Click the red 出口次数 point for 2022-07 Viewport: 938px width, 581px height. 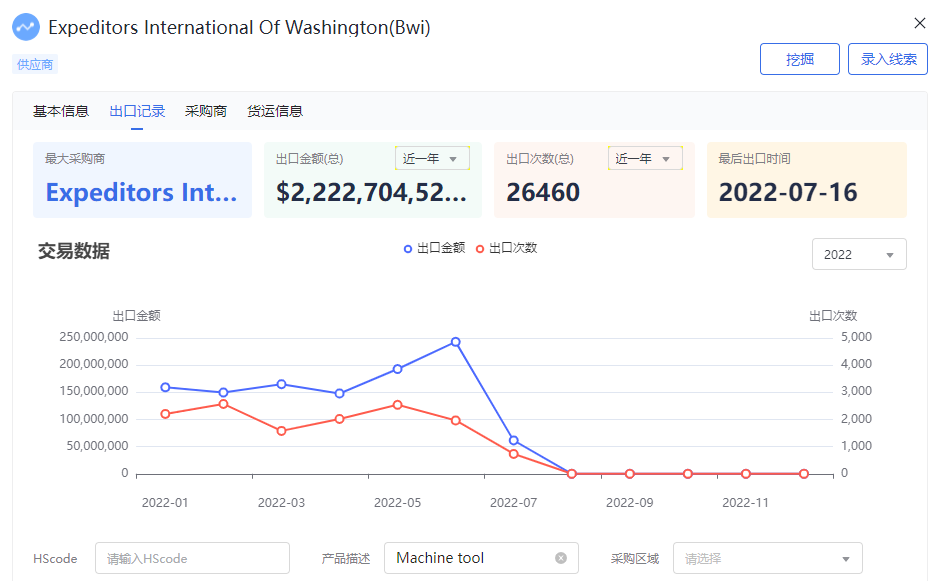pos(514,454)
